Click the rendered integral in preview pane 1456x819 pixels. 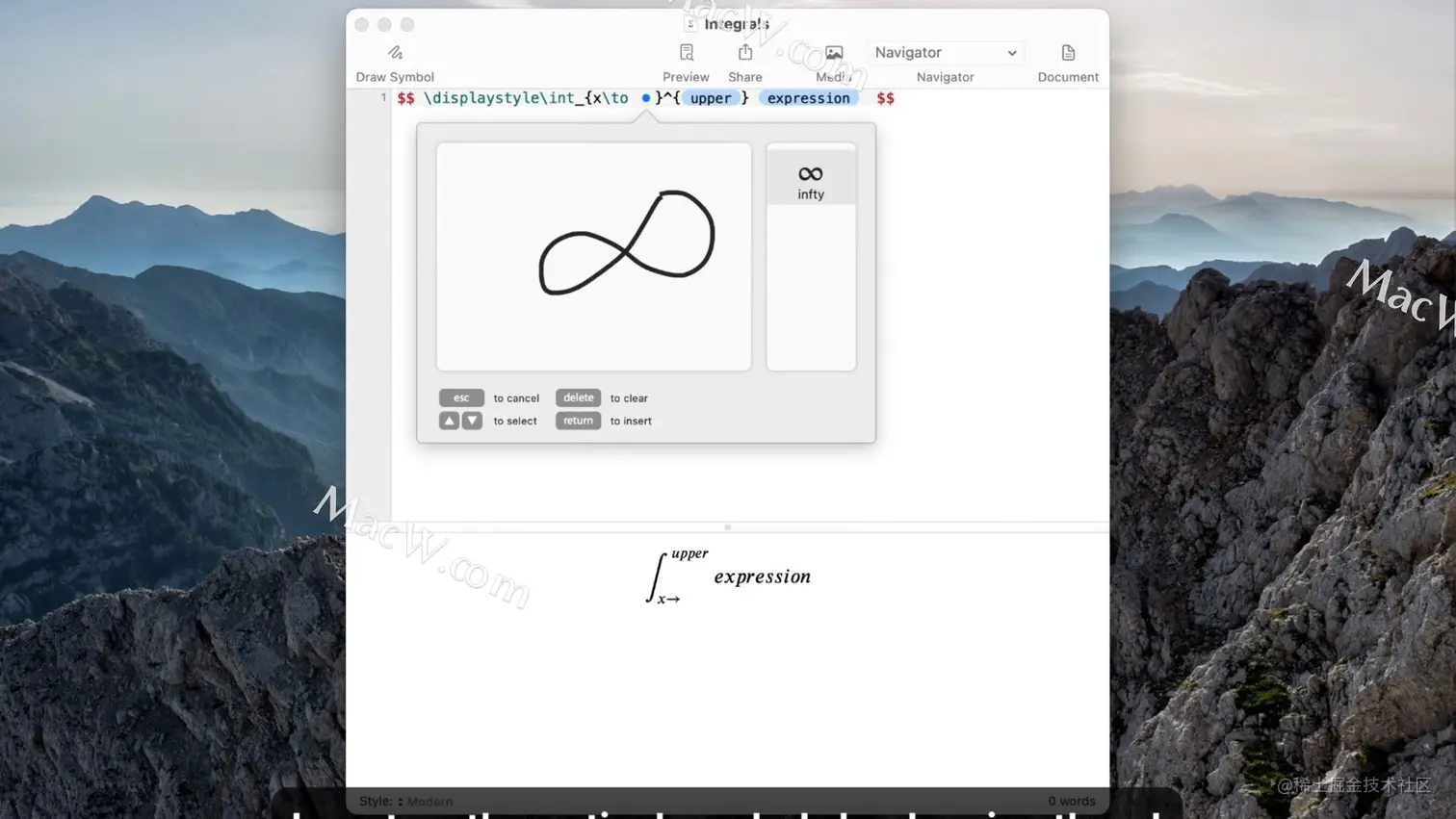pos(728,576)
